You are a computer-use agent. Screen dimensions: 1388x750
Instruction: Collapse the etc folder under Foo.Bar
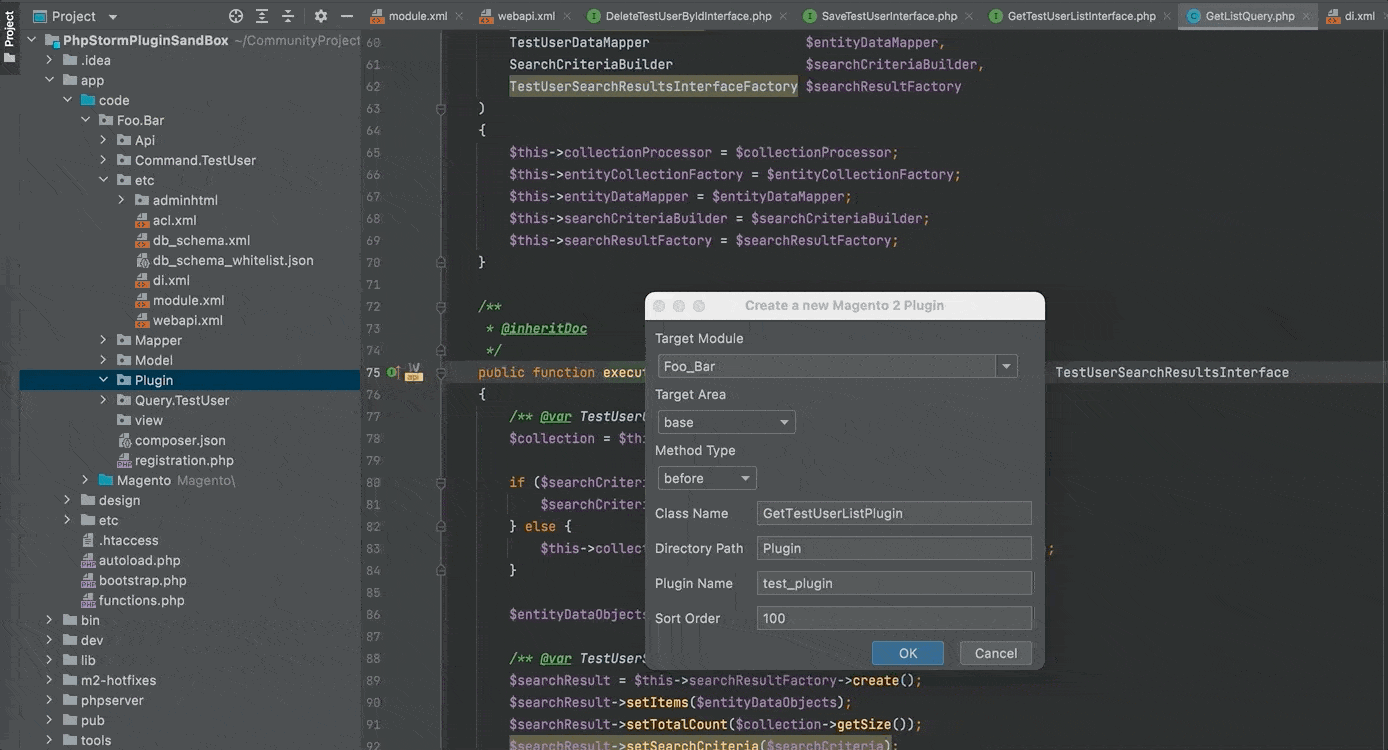pos(103,181)
